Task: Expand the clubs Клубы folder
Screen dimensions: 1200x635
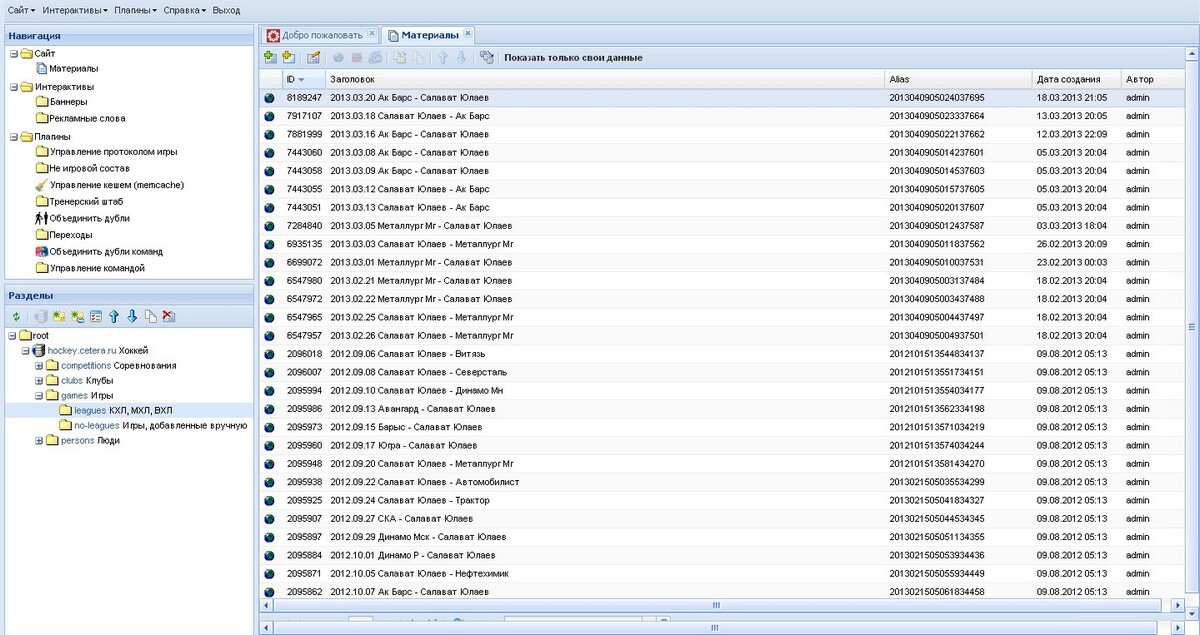Action: pyautogui.click(x=40, y=381)
